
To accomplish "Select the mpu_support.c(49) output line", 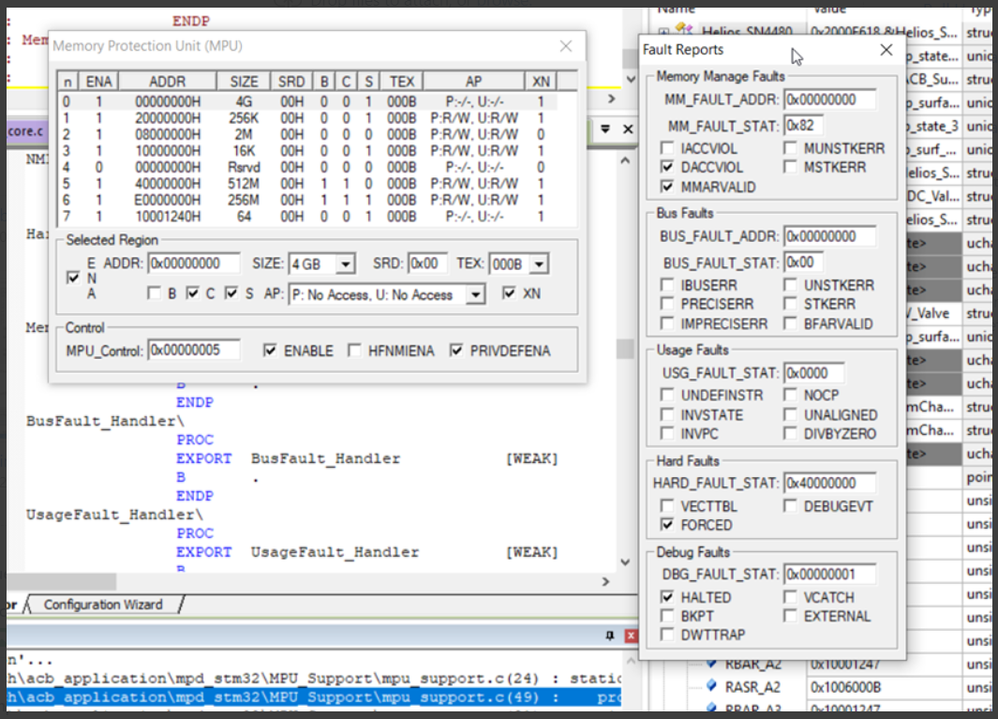I will coord(314,697).
